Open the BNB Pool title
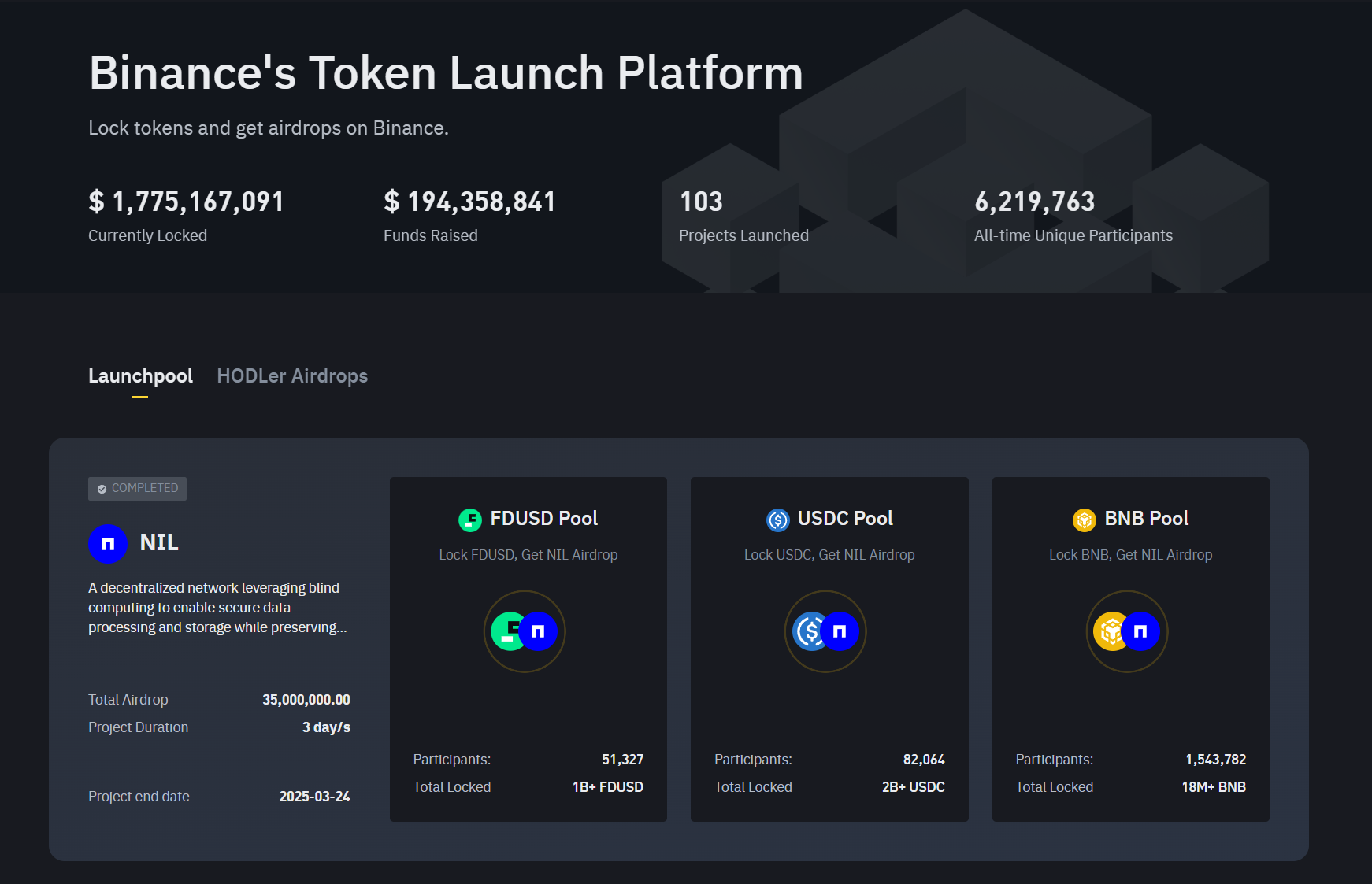 coord(1147,519)
